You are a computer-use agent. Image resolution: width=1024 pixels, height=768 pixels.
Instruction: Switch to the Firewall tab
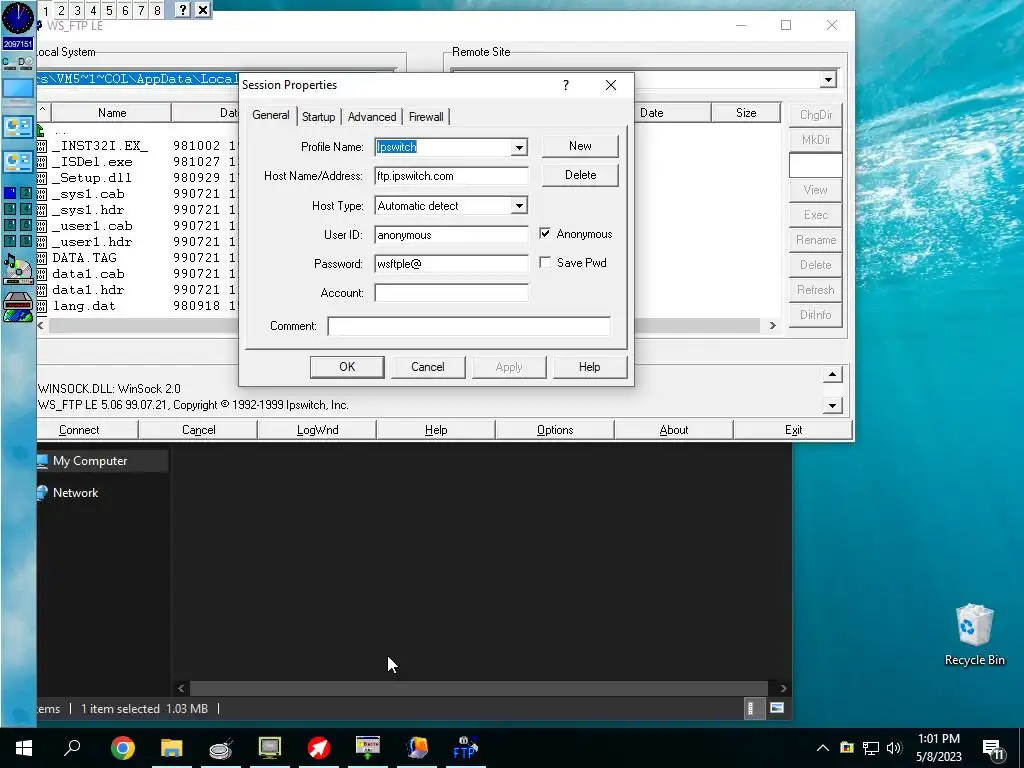pyautogui.click(x=426, y=117)
